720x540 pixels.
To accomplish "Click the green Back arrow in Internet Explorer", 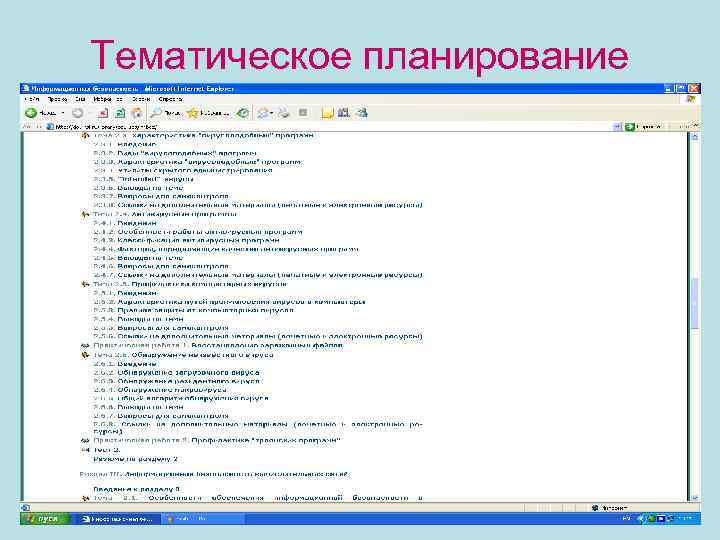I will [31, 112].
